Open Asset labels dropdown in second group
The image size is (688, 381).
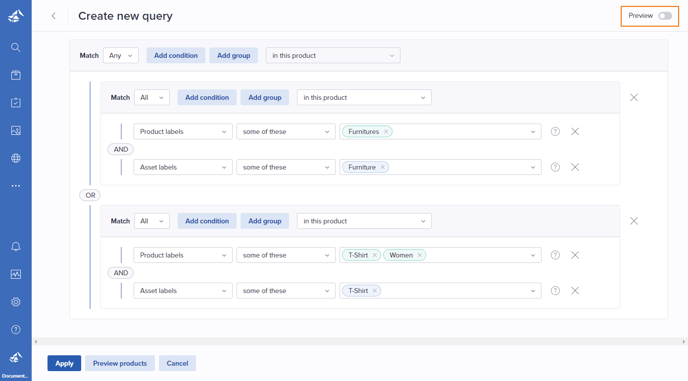(183, 291)
